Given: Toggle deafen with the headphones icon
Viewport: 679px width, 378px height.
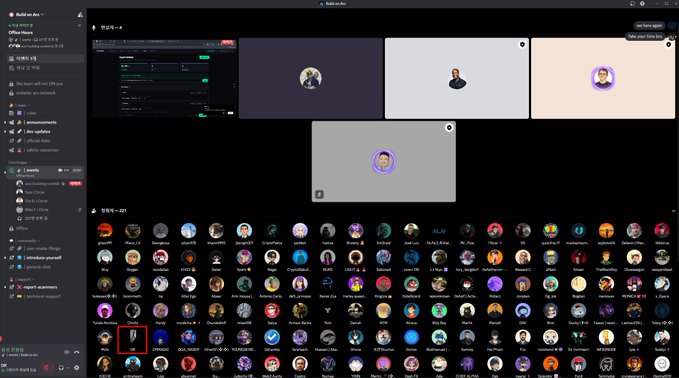Looking at the screenshot, I should (x=61, y=368).
